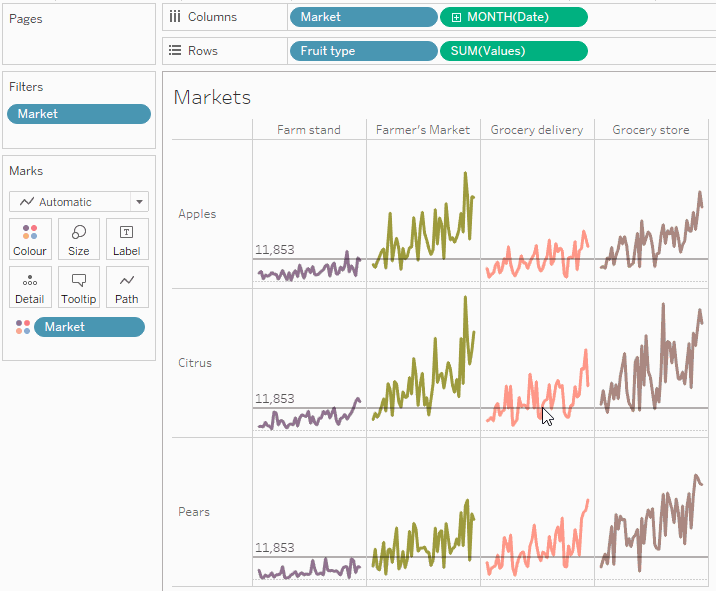716x591 pixels.
Task: Expand the MONTH(Date) plus icon
Action: pos(456,17)
